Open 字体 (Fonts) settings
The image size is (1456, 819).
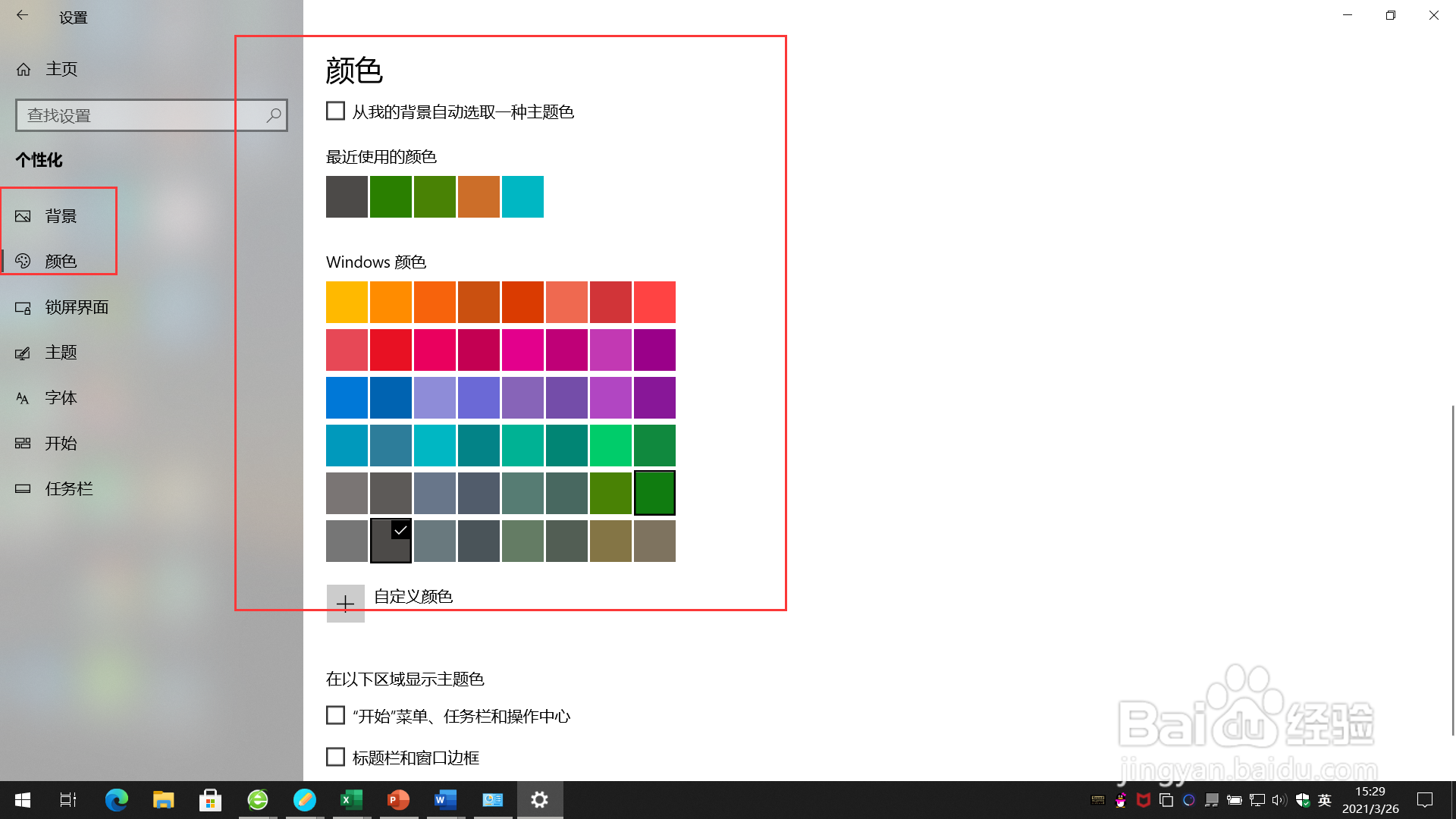61,397
